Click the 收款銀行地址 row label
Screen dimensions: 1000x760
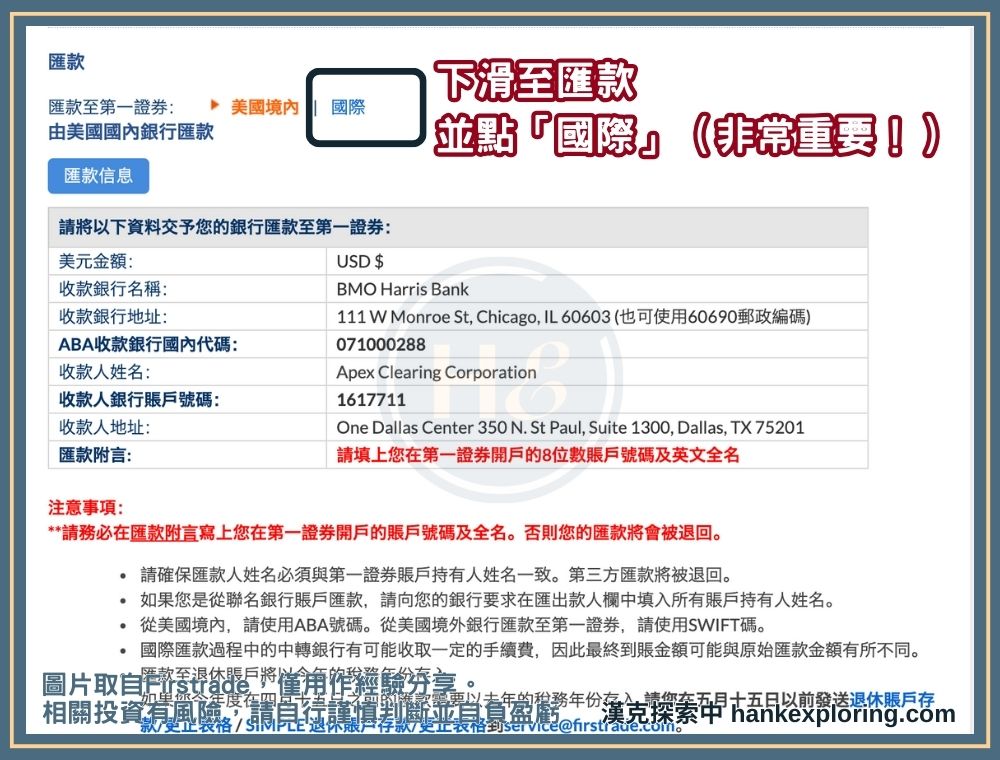coord(113,317)
